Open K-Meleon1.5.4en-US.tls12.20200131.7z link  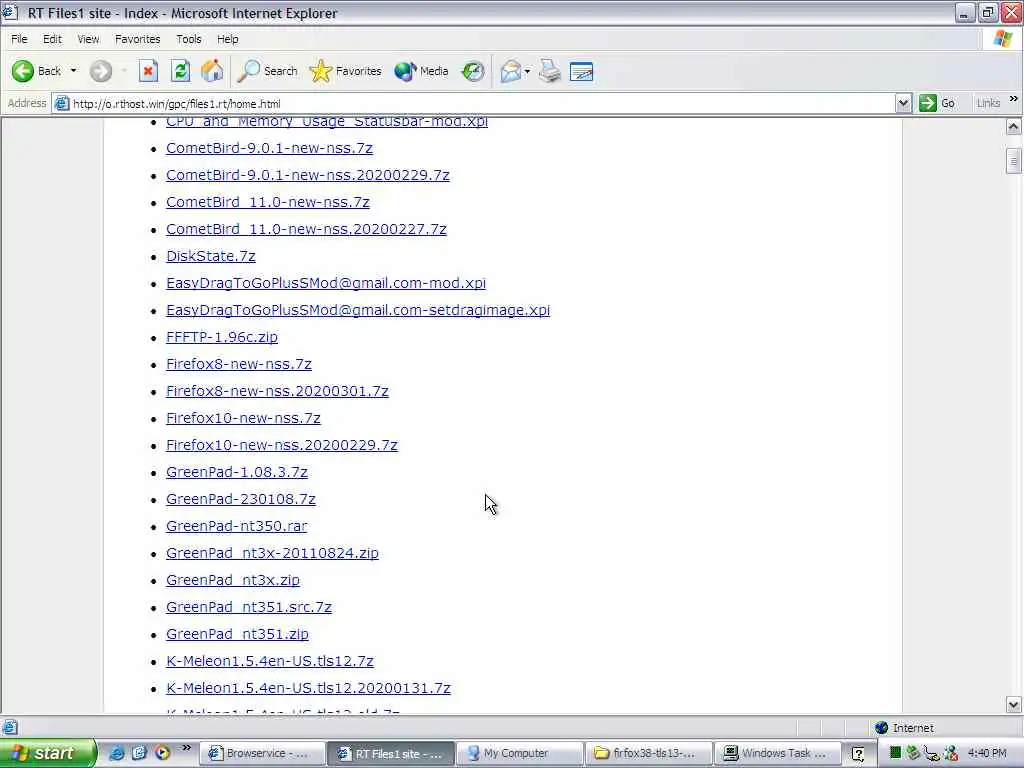308,688
